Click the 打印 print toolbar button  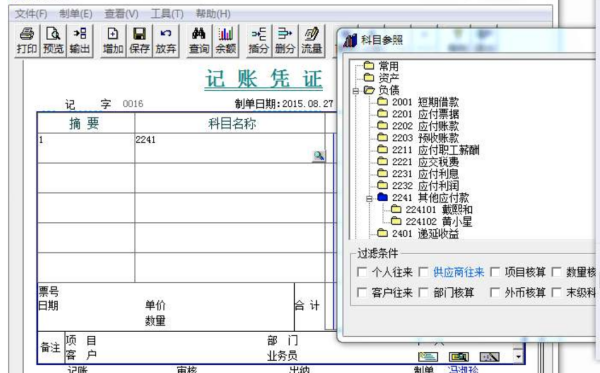26,41
